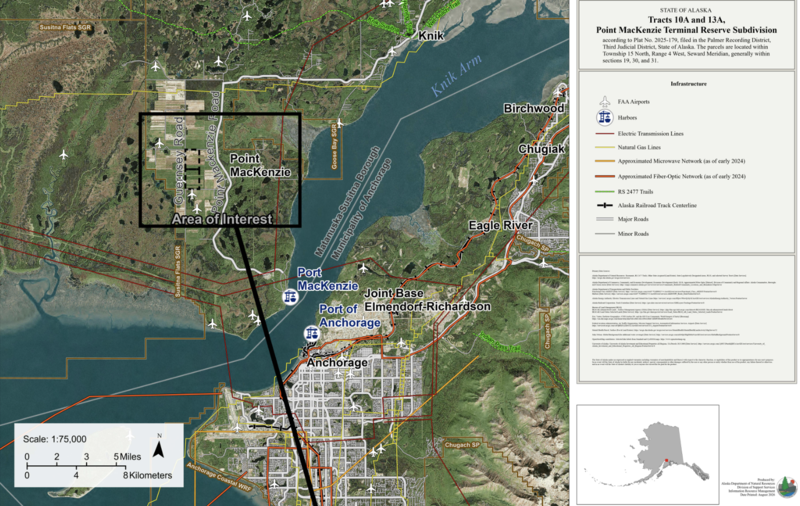This screenshot has width=800, height=506.
Task: Click the "Point MacKenzie" place label
Action: (260, 165)
